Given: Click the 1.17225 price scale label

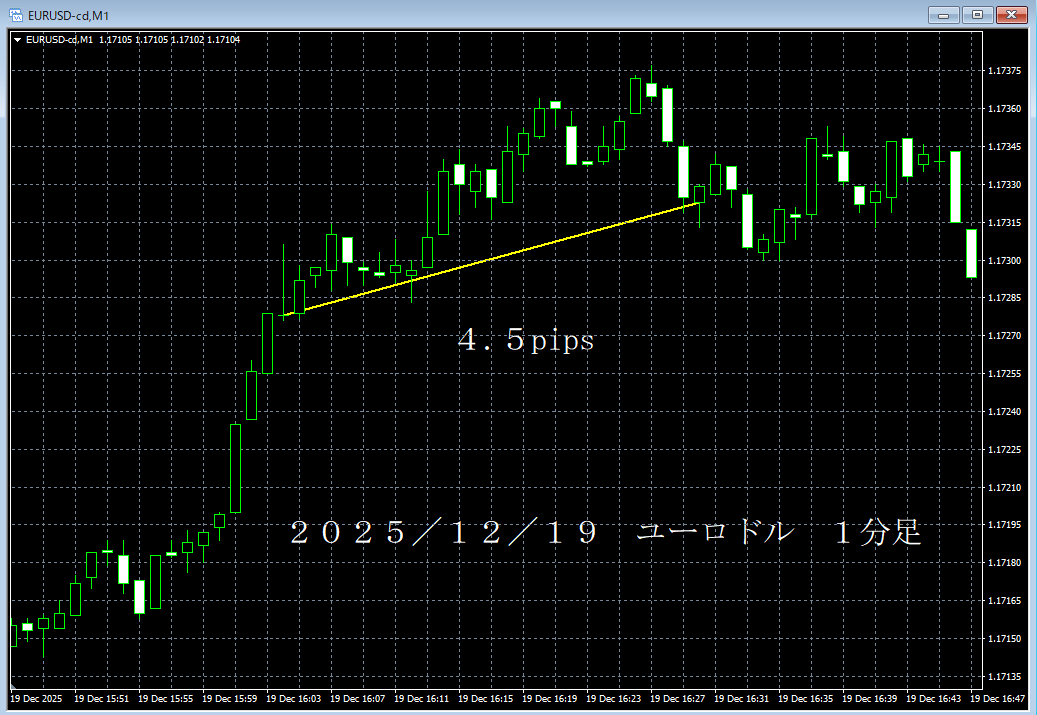Looking at the screenshot, I should point(1004,450).
